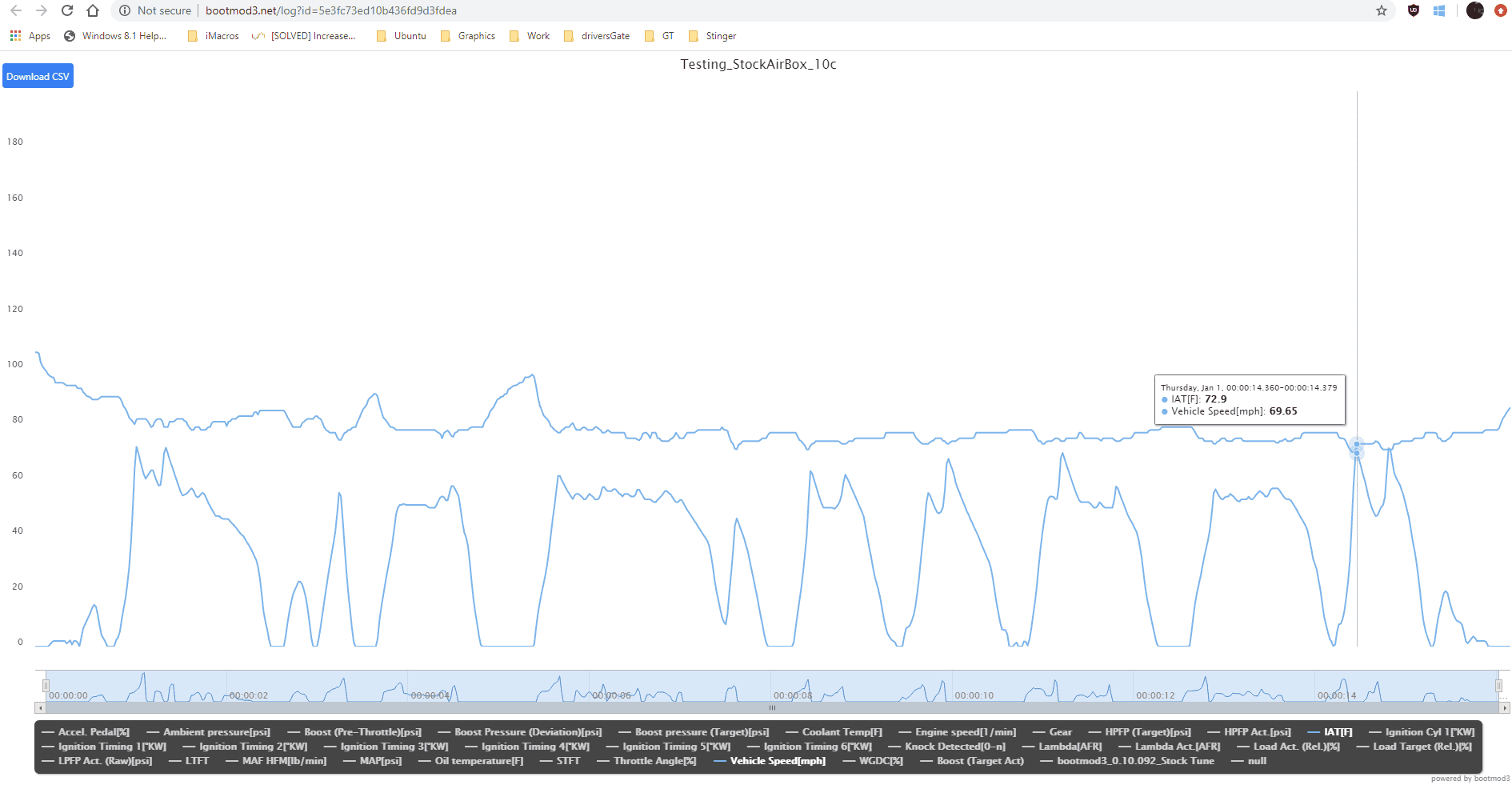Reload the current page
The image size is (1512, 785).
click(67, 10)
